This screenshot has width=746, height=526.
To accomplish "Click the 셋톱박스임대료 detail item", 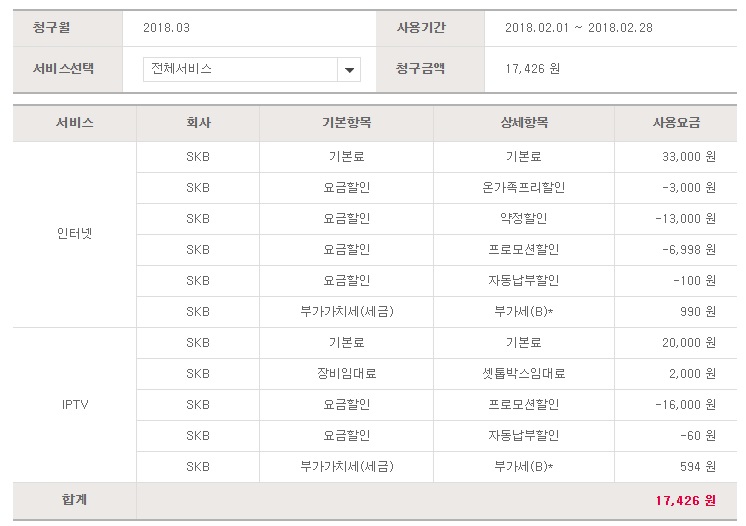I will (523, 373).
